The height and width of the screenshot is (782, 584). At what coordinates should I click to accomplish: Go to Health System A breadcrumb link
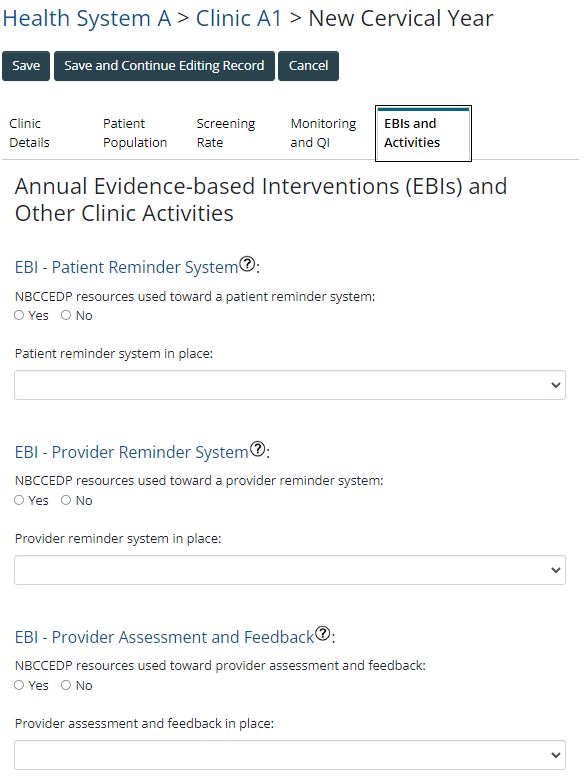point(87,18)
